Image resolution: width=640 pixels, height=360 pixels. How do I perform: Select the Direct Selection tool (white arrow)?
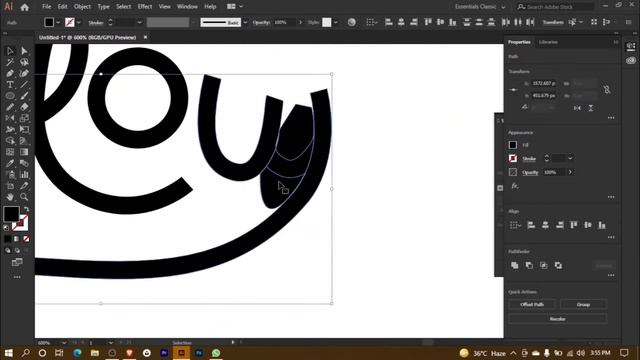point(24,51)
